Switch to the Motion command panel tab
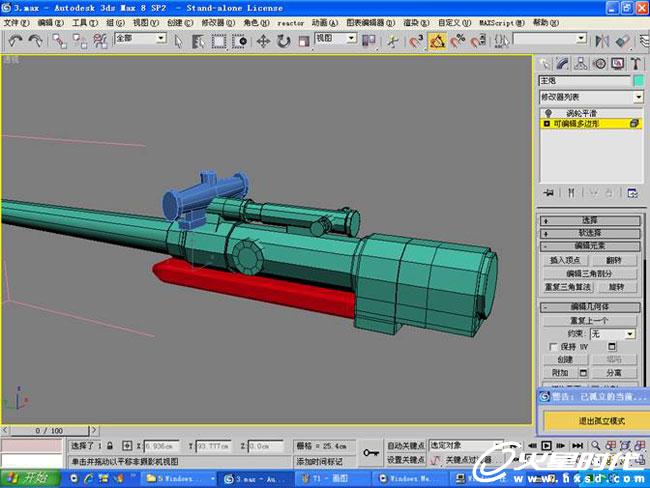The width and height of the screenshot is (650, 488). [x=599, y=63]
